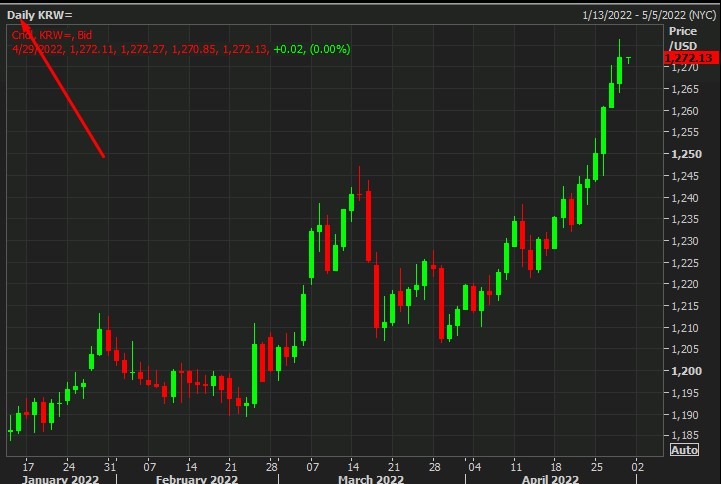Click the OHLC values '1,272.11, 1,272.27, 1,270.85, 1,272.13'

[169, 49]
